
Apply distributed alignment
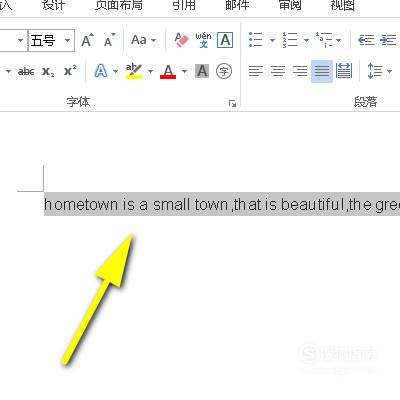coord(344,71)
